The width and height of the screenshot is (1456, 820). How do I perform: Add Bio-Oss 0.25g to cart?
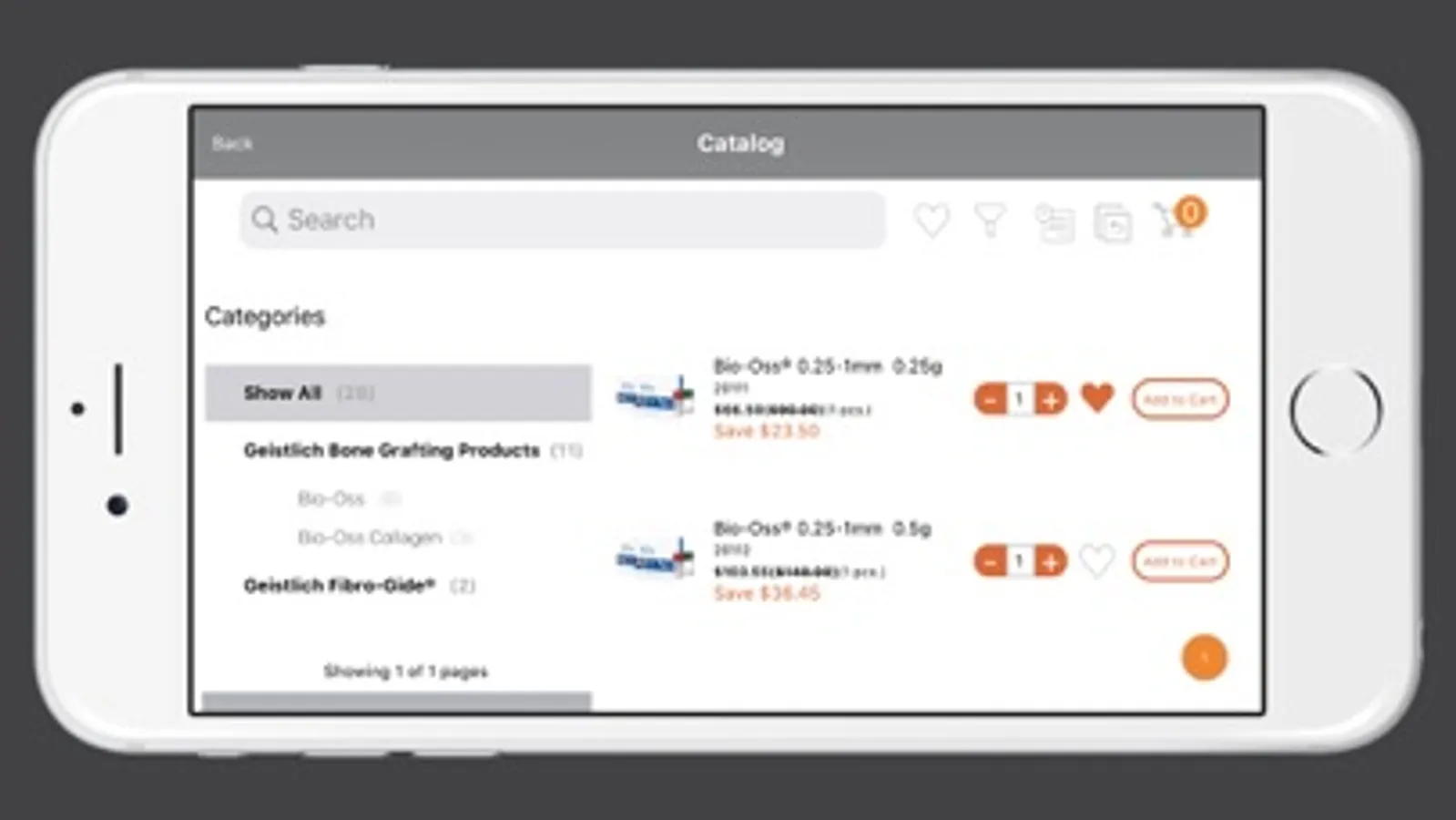1180,399
